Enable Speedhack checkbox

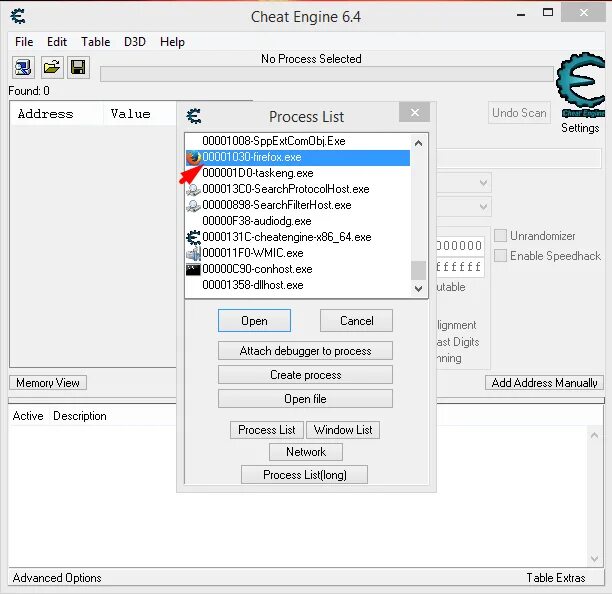tap(500, 256)
